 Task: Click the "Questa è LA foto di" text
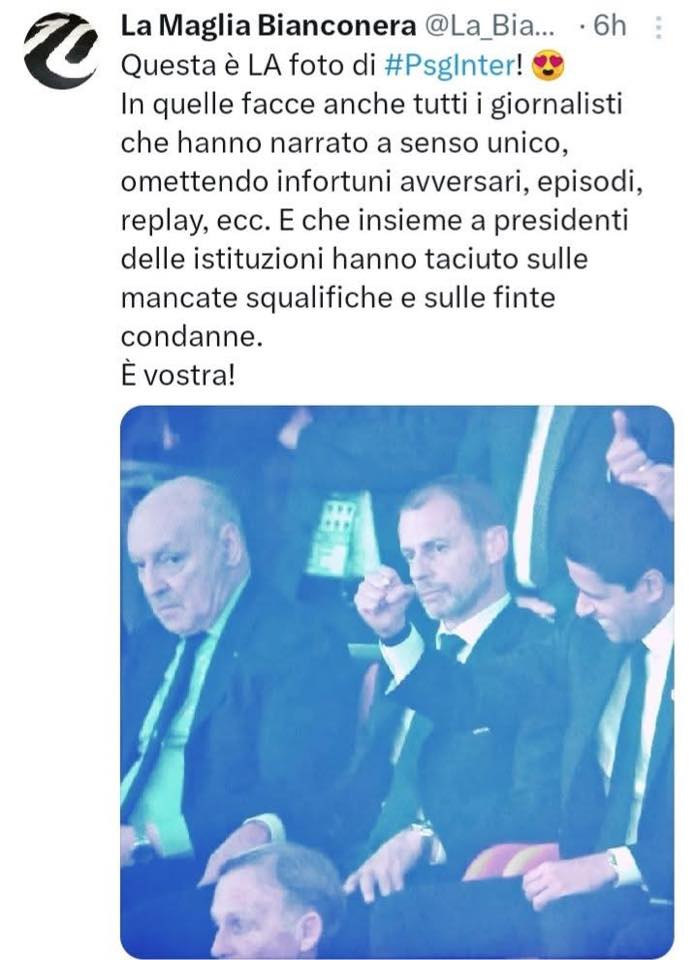coord(249,66)
